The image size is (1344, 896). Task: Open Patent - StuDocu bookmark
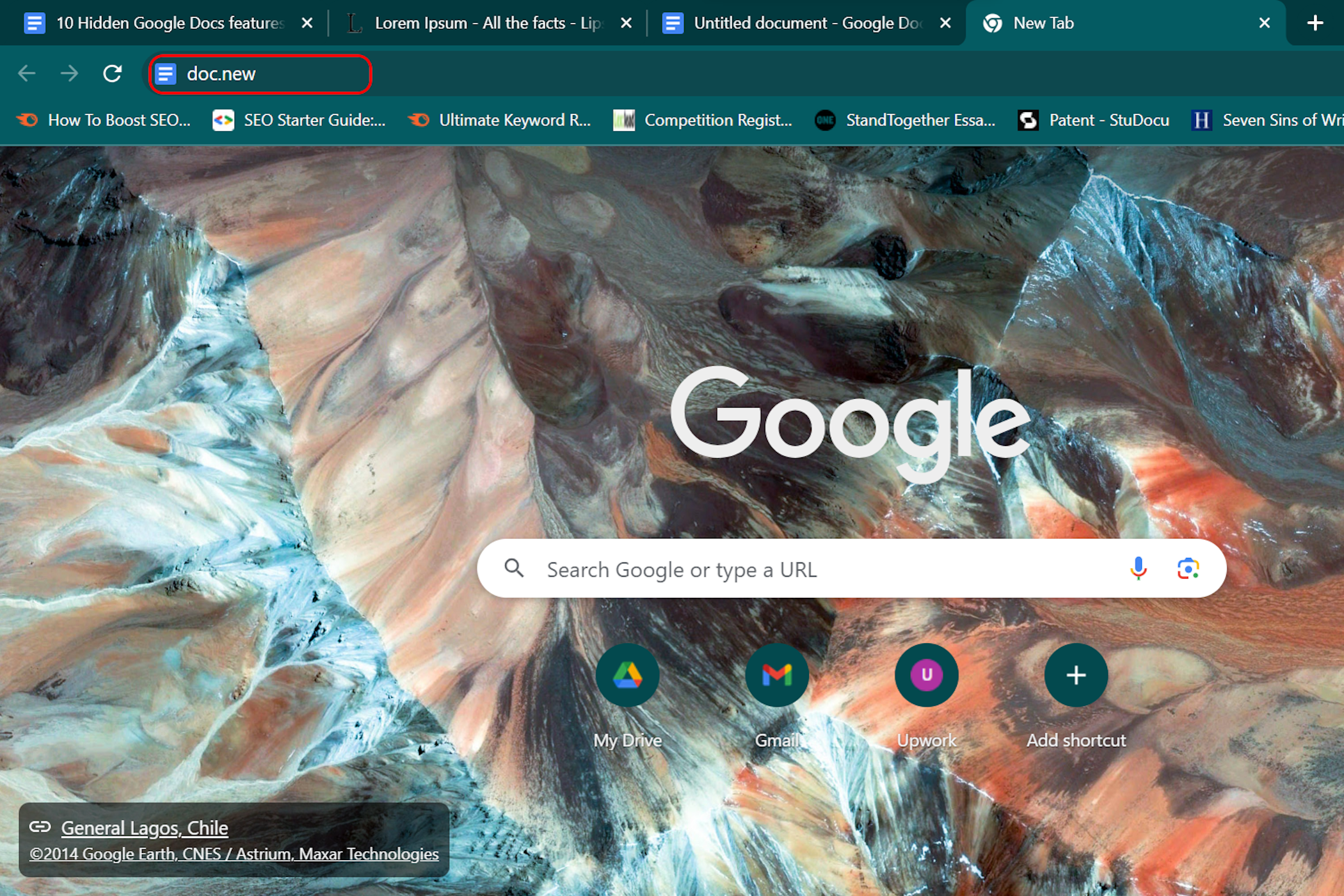click(x=1094, y=120)
